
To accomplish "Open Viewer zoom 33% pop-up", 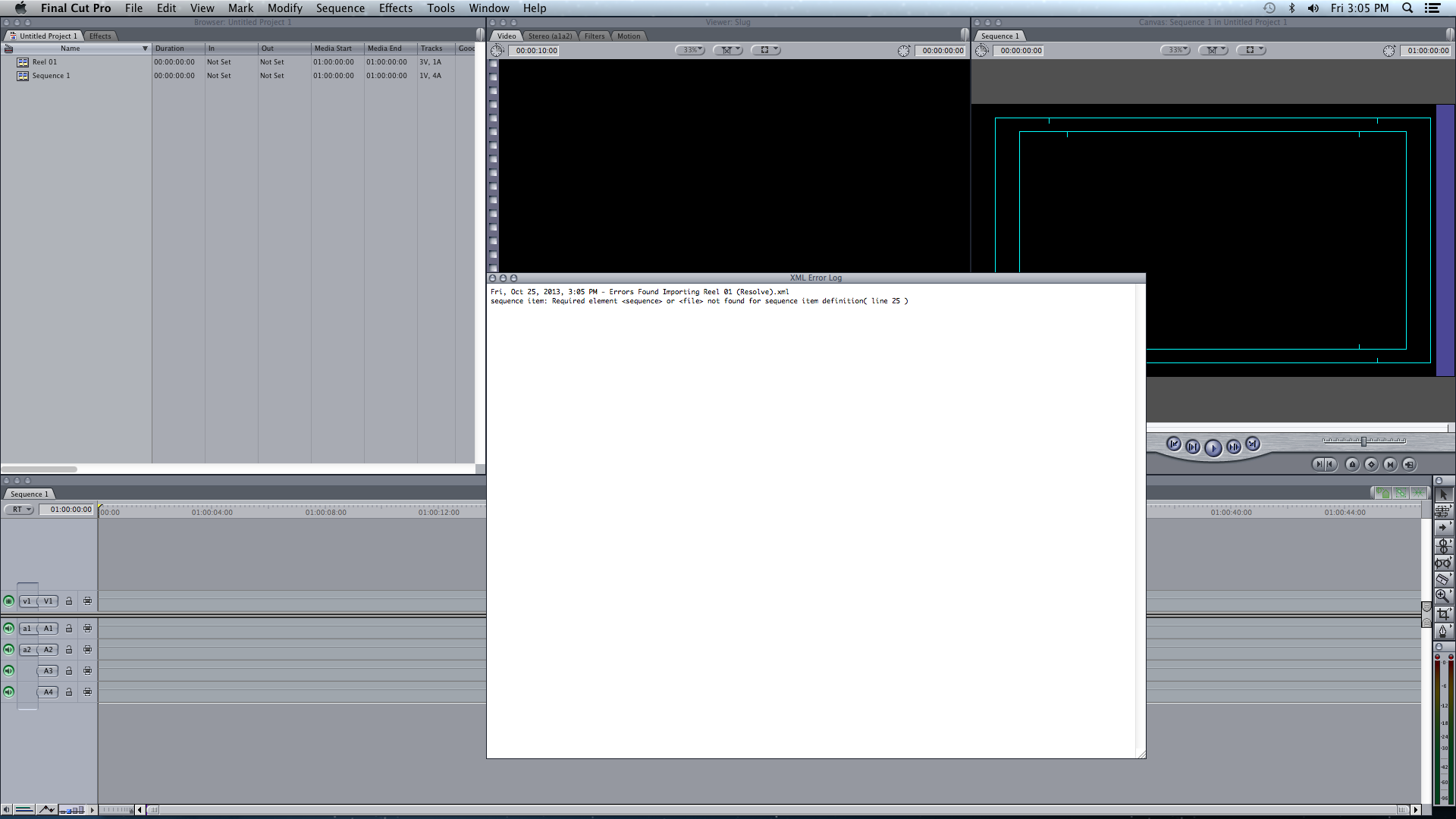I will pyautogui.click(x=690, y=50).
